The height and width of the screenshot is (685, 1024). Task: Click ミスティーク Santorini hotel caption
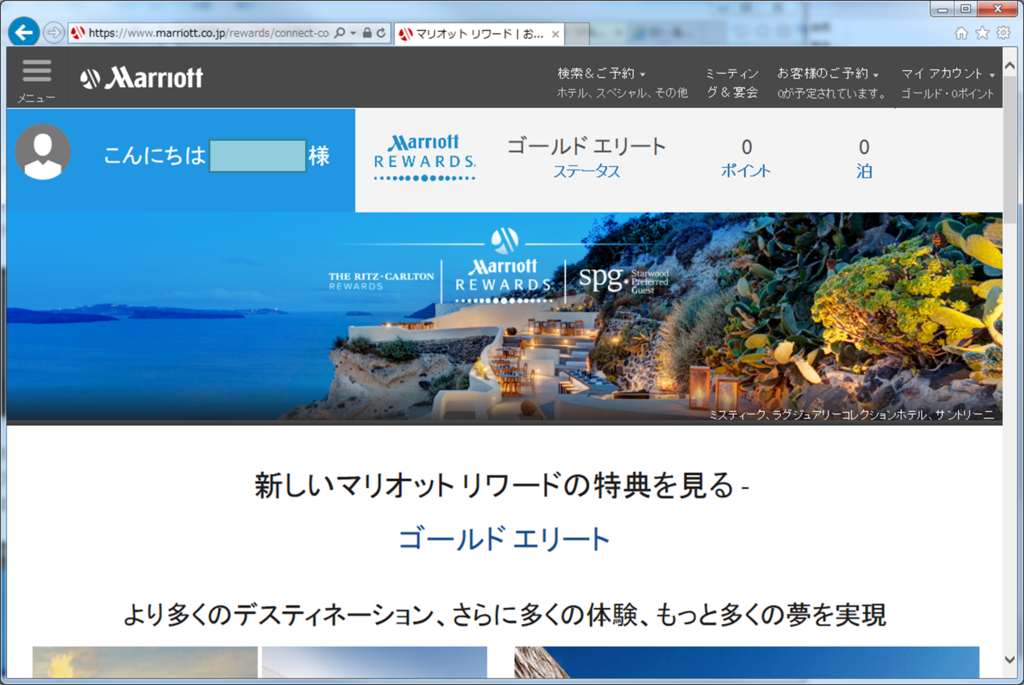pos(852,415)
